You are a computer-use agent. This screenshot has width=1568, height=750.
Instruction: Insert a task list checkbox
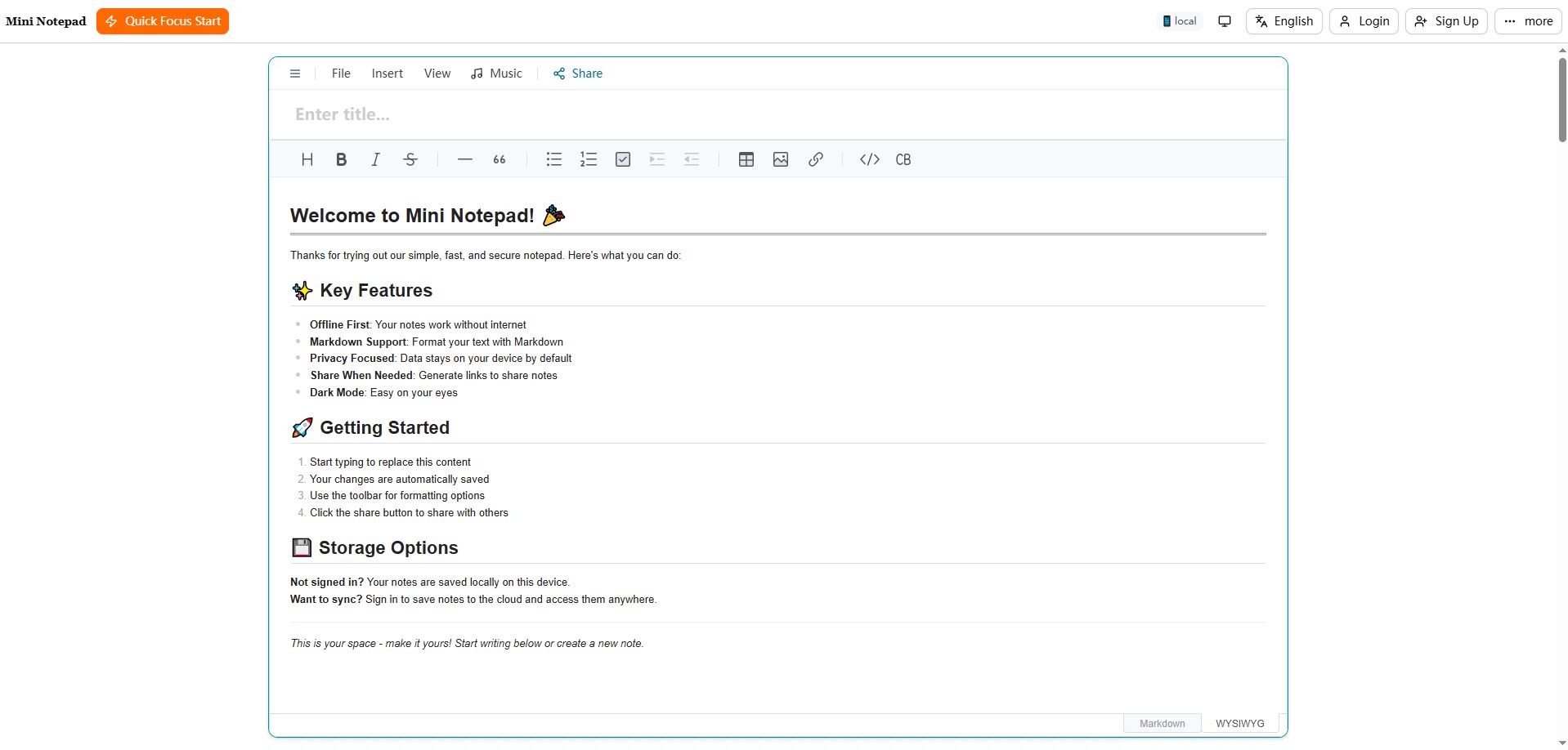[x=622, y=159]
